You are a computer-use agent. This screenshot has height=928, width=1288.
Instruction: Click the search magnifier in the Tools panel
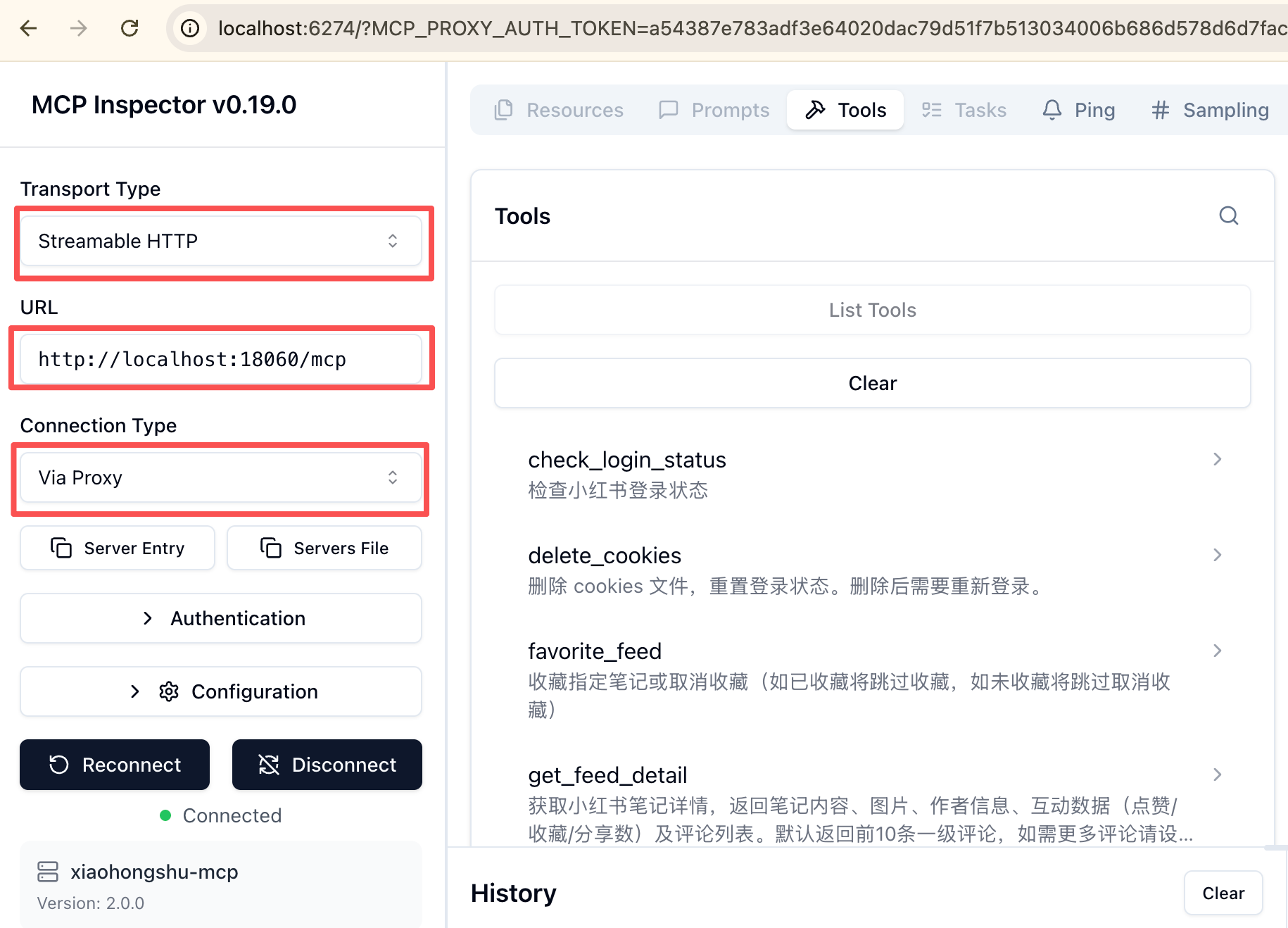coord(1229,216)
